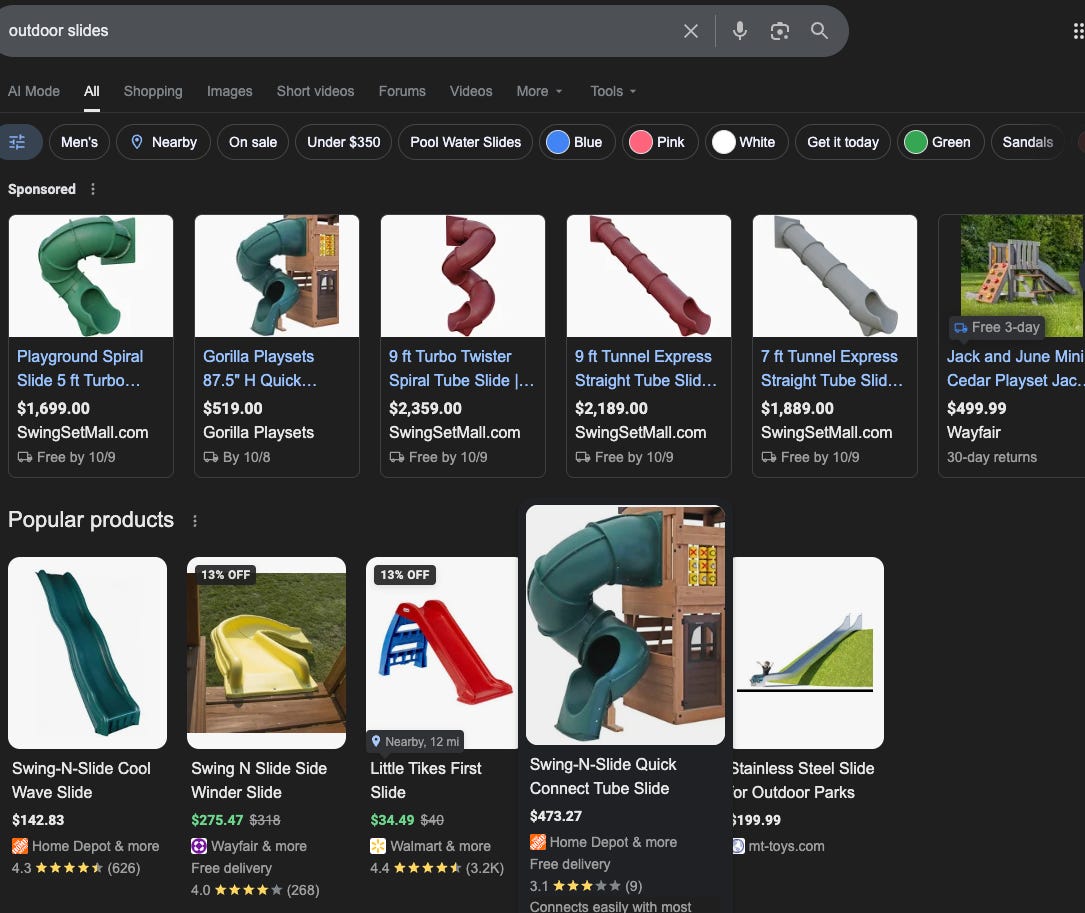Click red Turbo Twister spiral thumbnail
Viewport: 1085px width, 913px height.
click(463, 275)
